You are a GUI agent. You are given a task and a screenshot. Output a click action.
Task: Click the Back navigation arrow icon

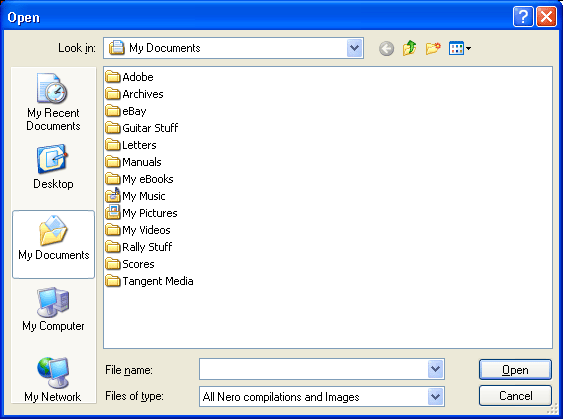[386, 48]
